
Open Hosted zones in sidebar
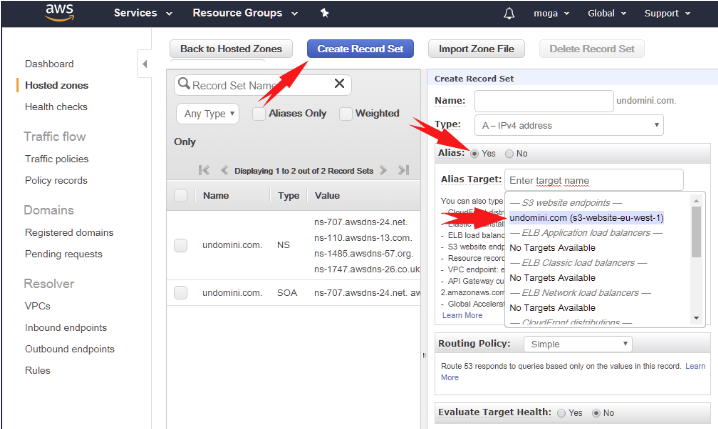pyautogui.click(x=57, y=85)
